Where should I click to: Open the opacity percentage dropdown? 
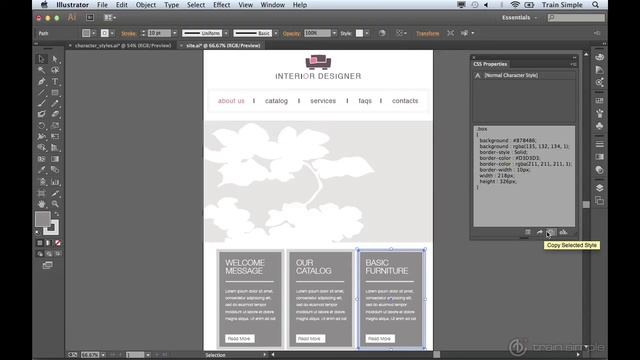pyautogui.click(x=334, y=33)
